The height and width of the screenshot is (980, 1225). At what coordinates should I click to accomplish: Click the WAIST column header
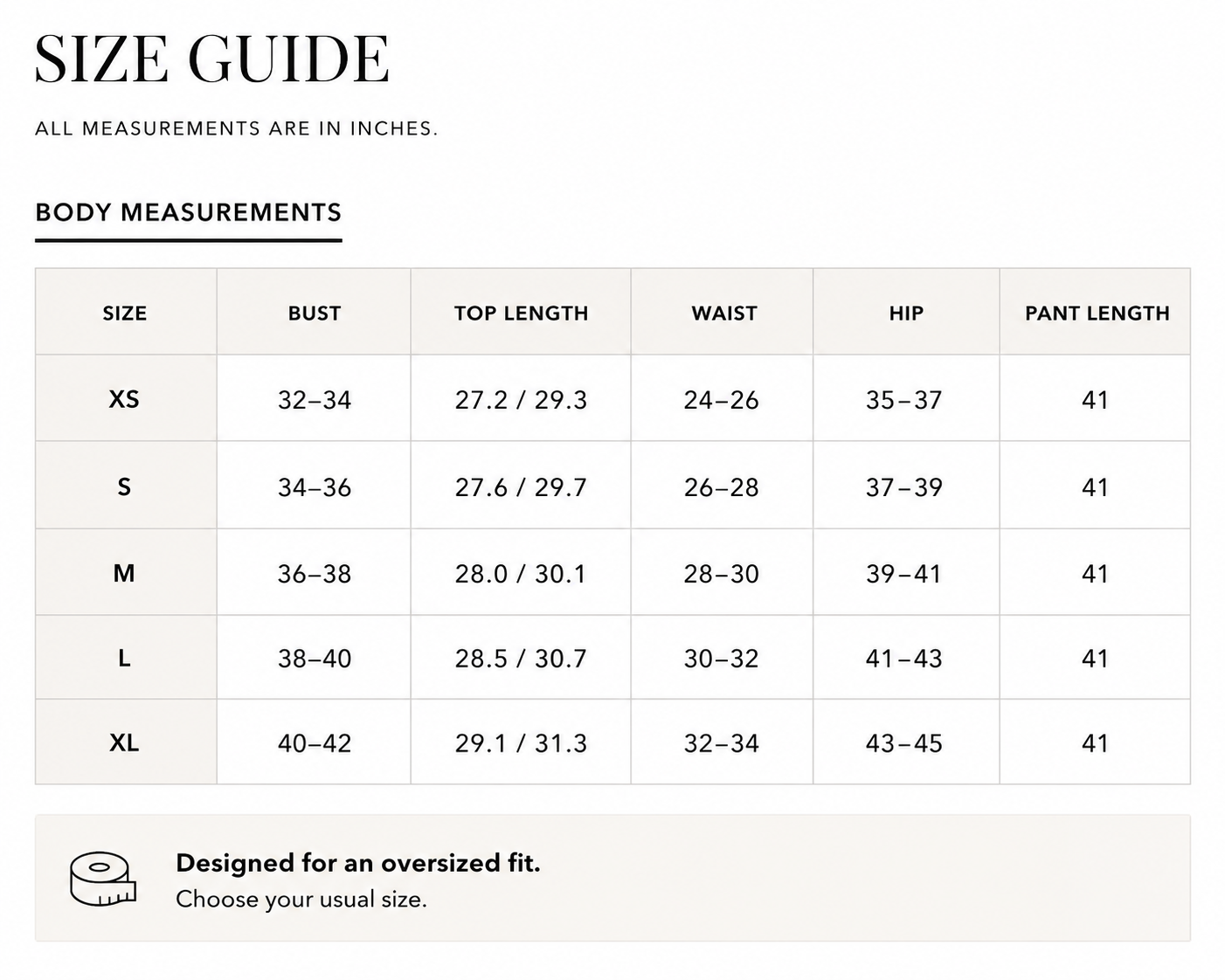[x=724, y=314]
